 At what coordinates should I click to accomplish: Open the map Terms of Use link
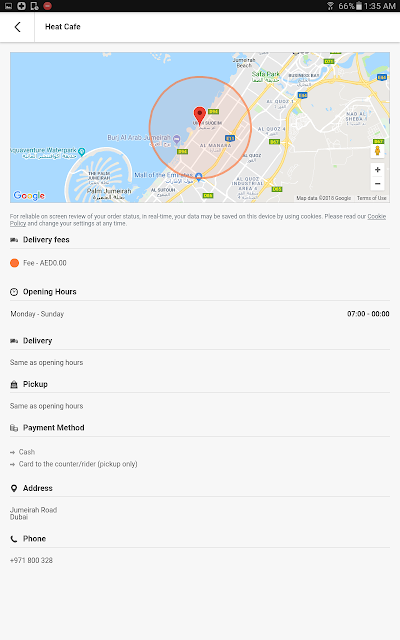coord(371,198)
